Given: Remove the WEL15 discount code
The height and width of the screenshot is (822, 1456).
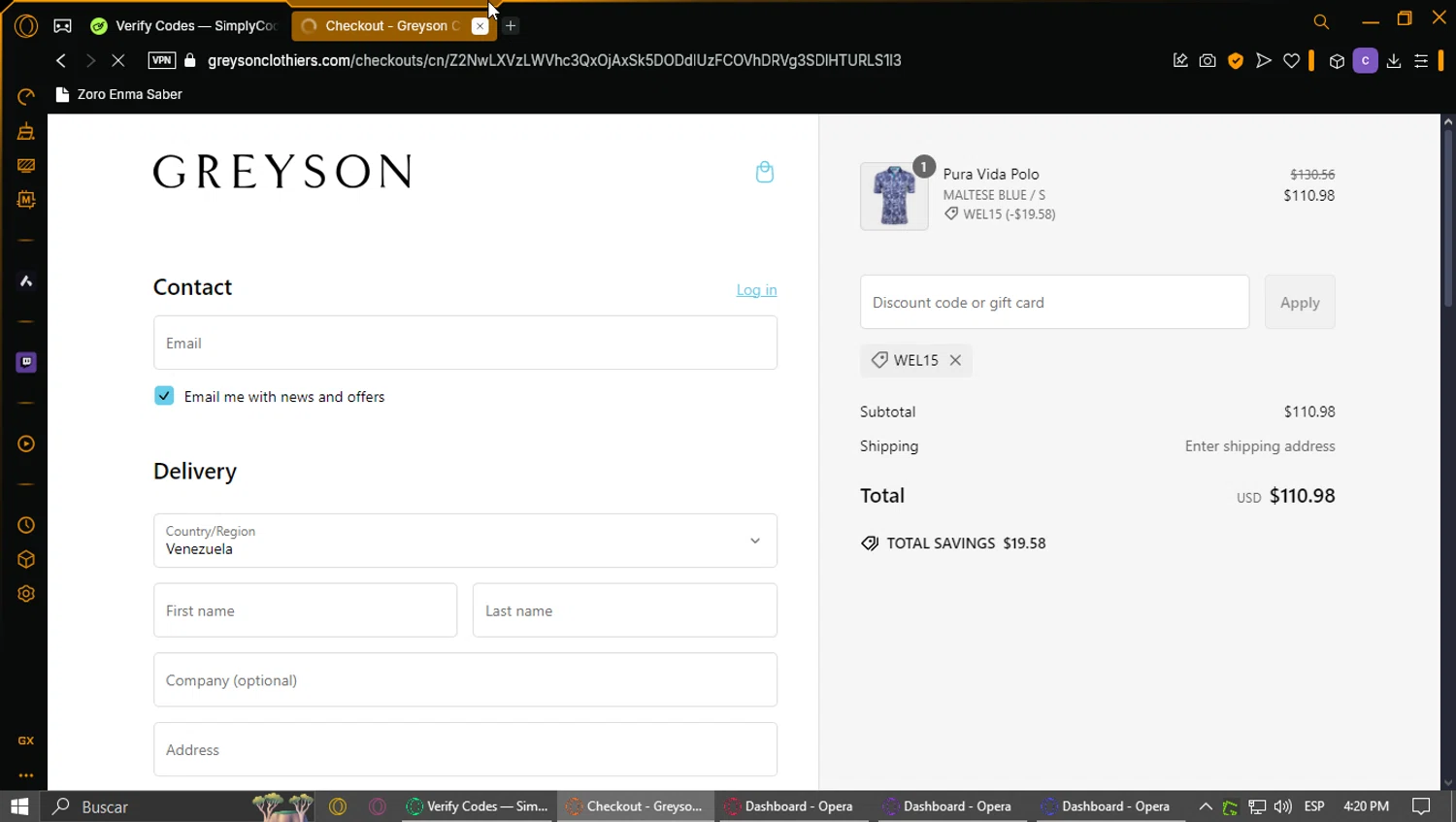Looking at the screenshot, I should tap(955, 360).
